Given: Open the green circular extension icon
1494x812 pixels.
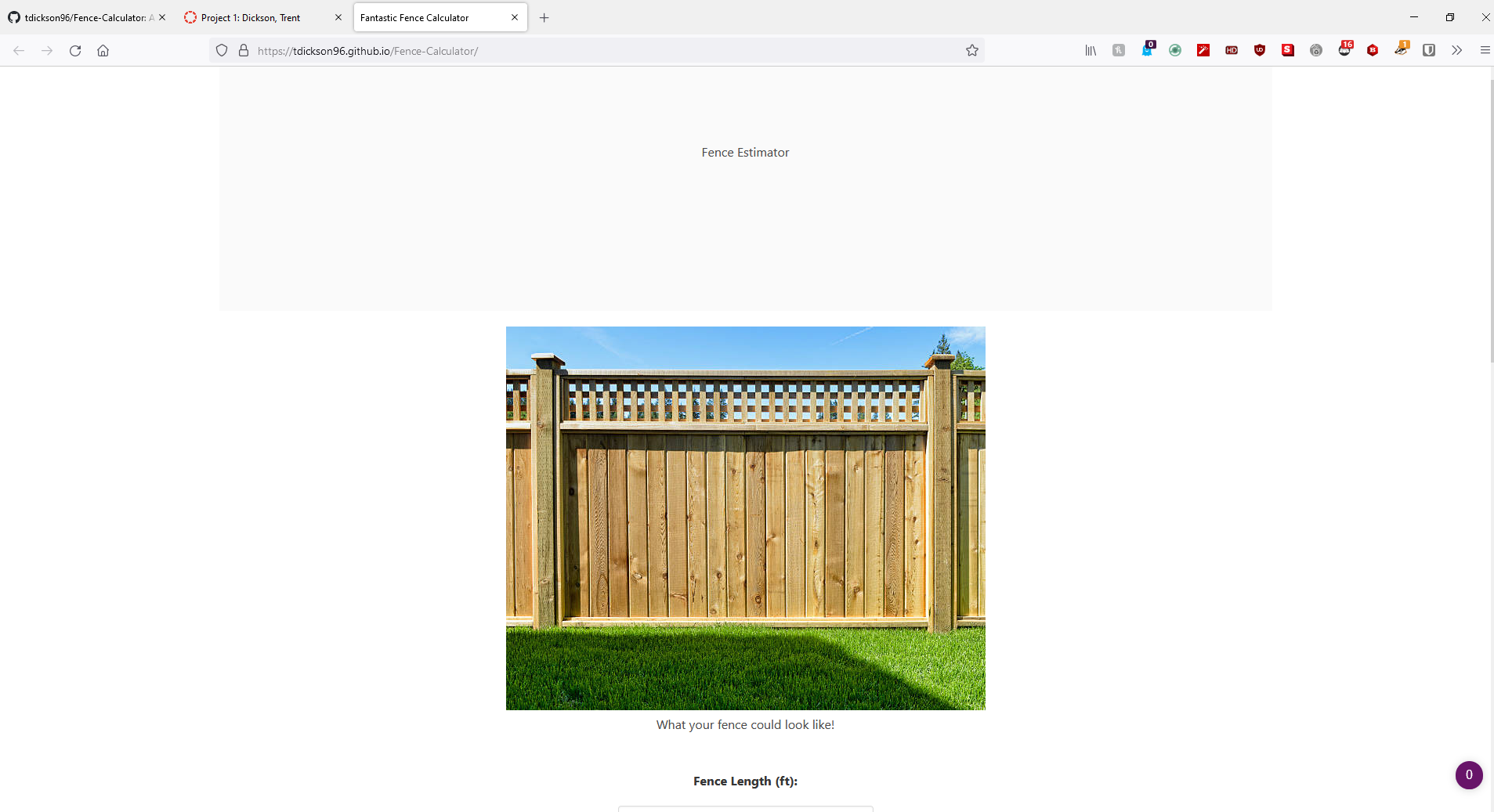Looking at the screenshot, I should pos(1175,51).
